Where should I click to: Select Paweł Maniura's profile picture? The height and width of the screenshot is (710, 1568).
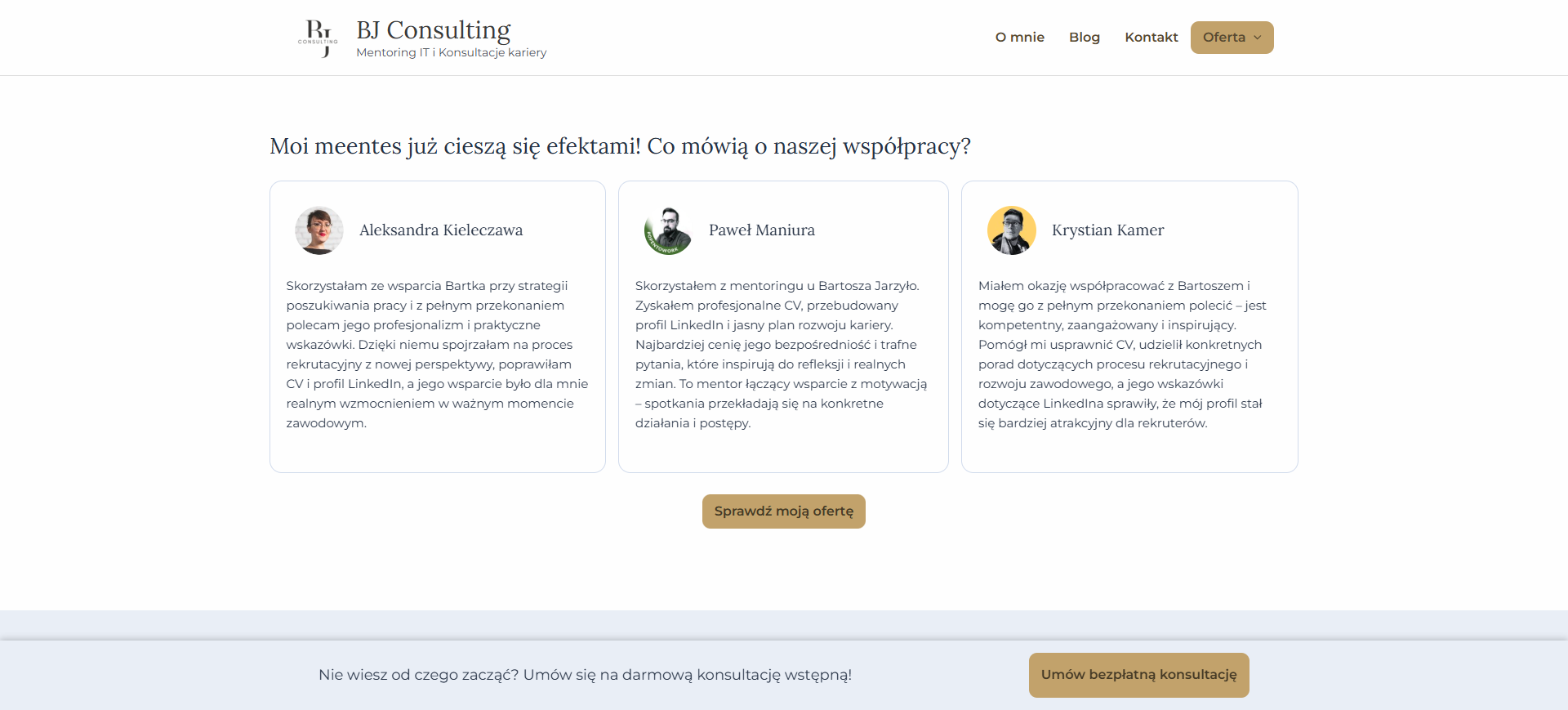click(x=668, y=230)
